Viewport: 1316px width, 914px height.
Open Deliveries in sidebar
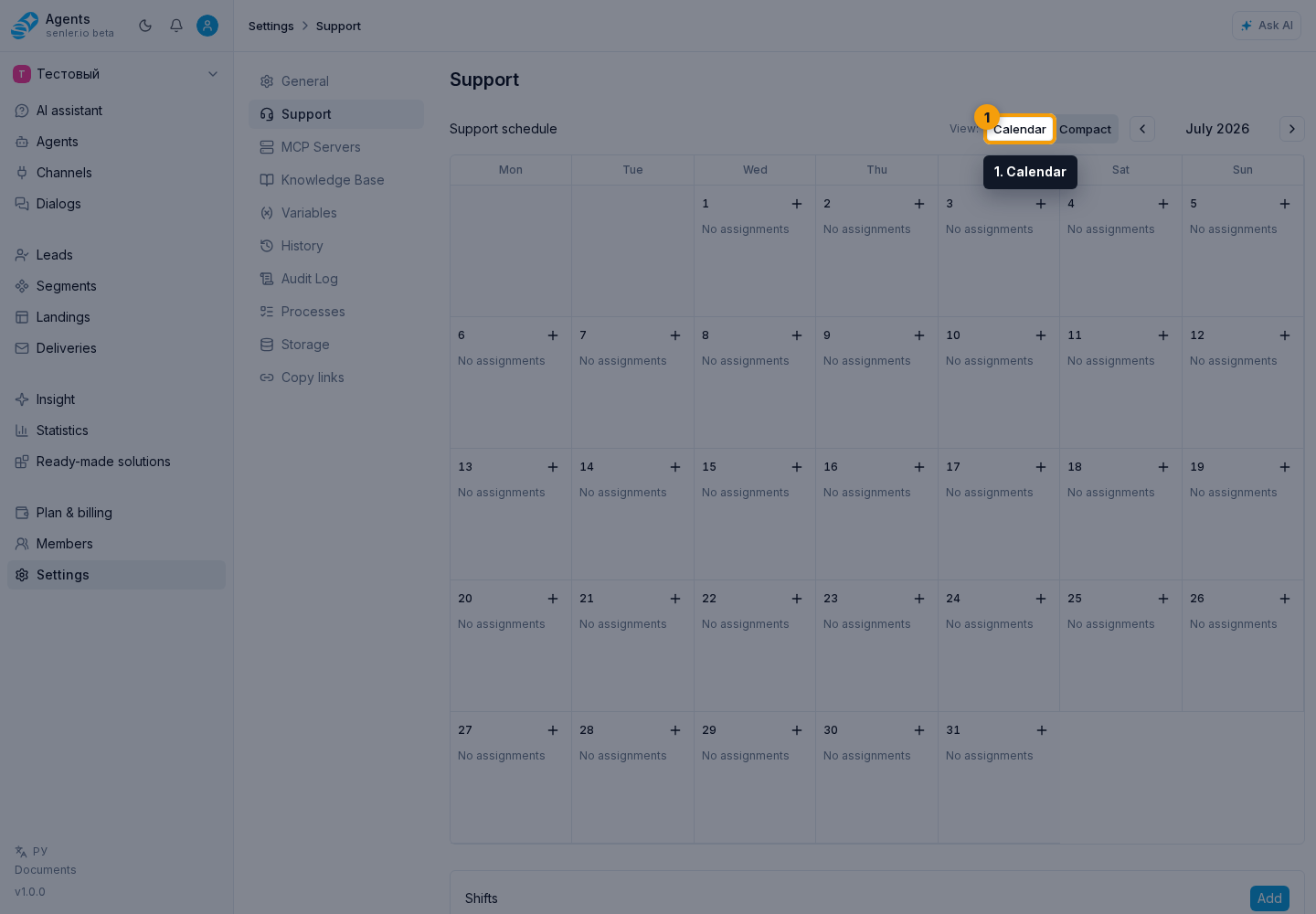pyautogui.click(x=116, y=348)
